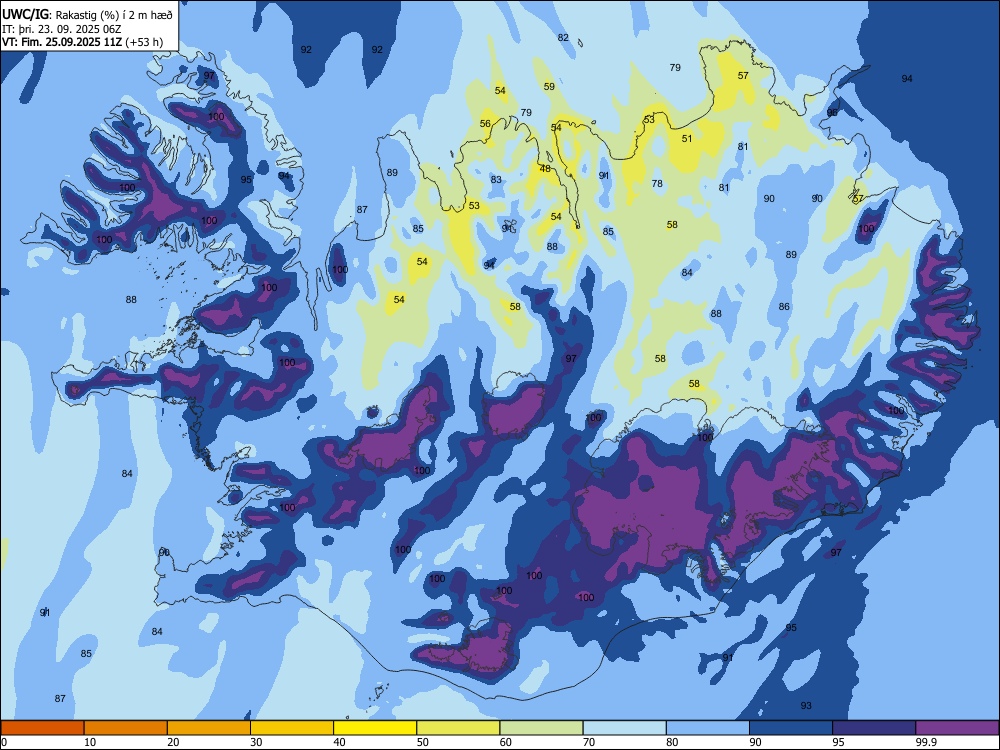Click the '70' legend tick label
The width and height of the screenshot is (1000, 750).
(x=589, y=742)
